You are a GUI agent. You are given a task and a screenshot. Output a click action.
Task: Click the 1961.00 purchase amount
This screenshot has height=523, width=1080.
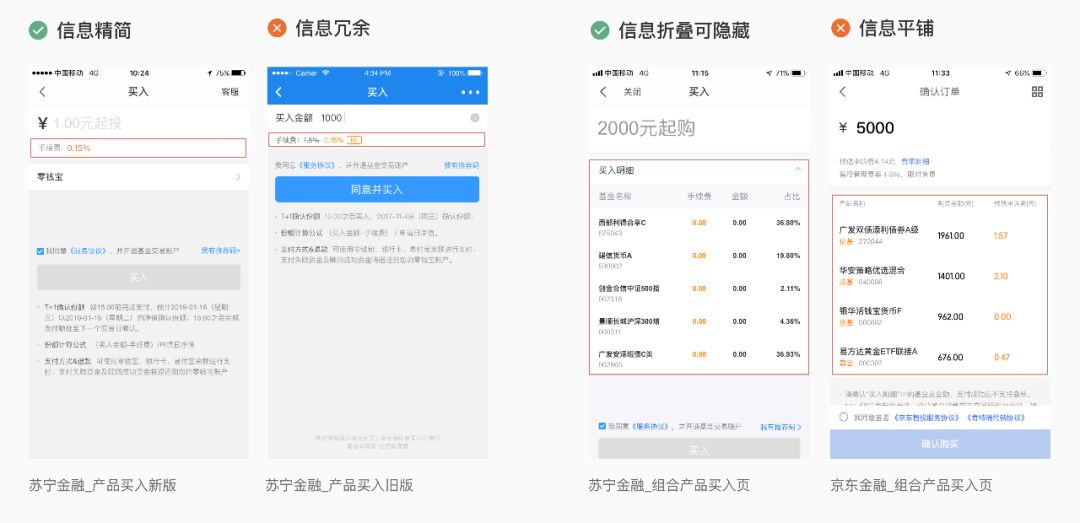tap(951, 236)
